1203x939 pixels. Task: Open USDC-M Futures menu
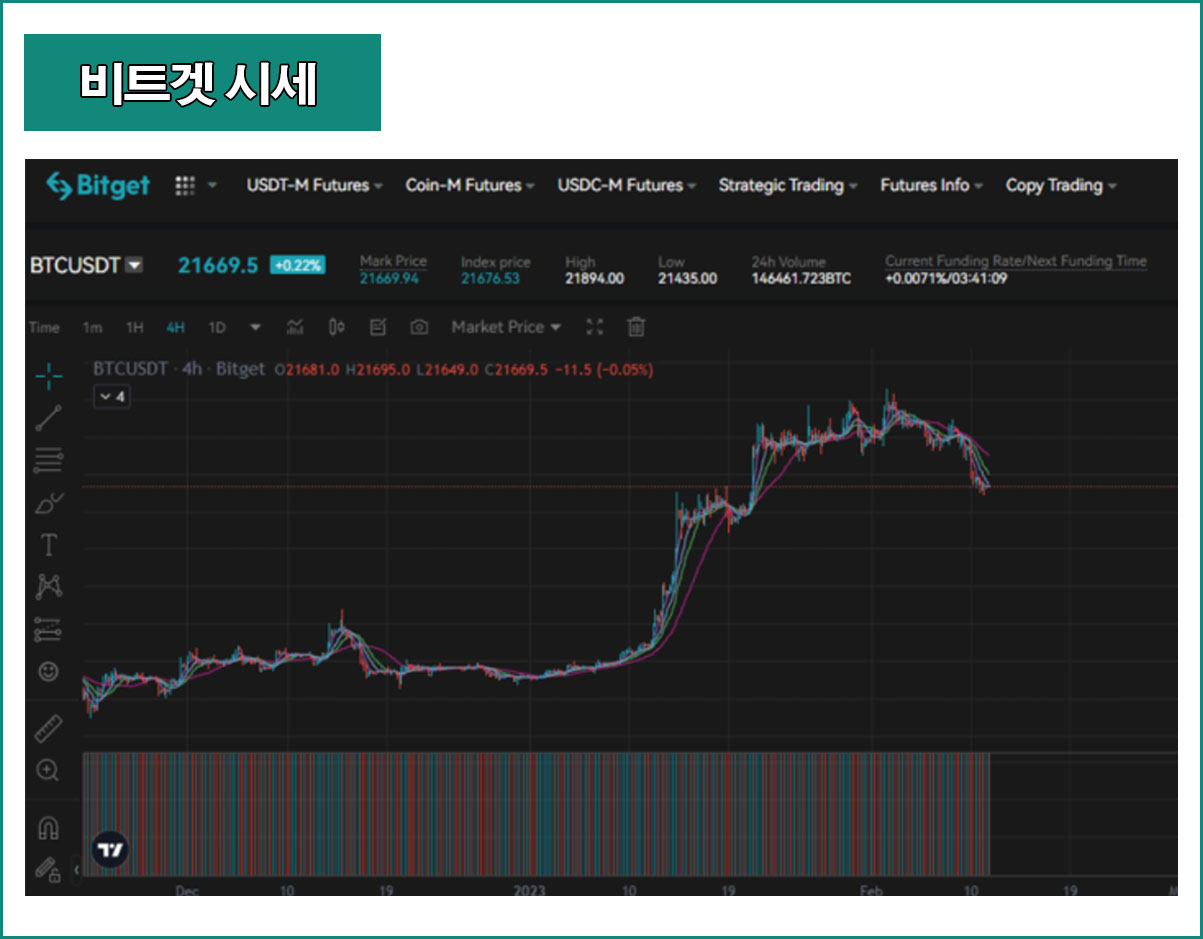tap(626, 185)
